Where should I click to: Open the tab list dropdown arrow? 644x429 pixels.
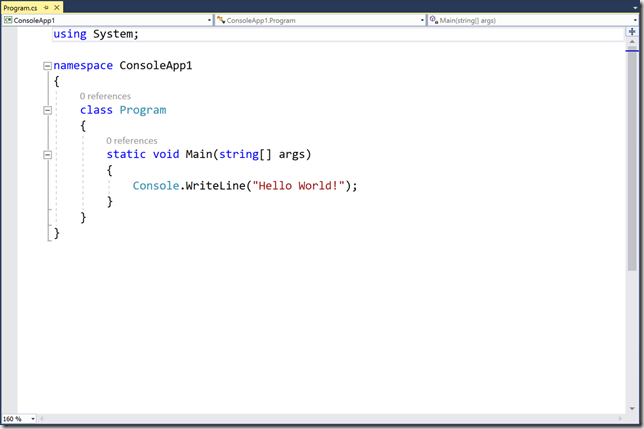(x=633, y=7)
